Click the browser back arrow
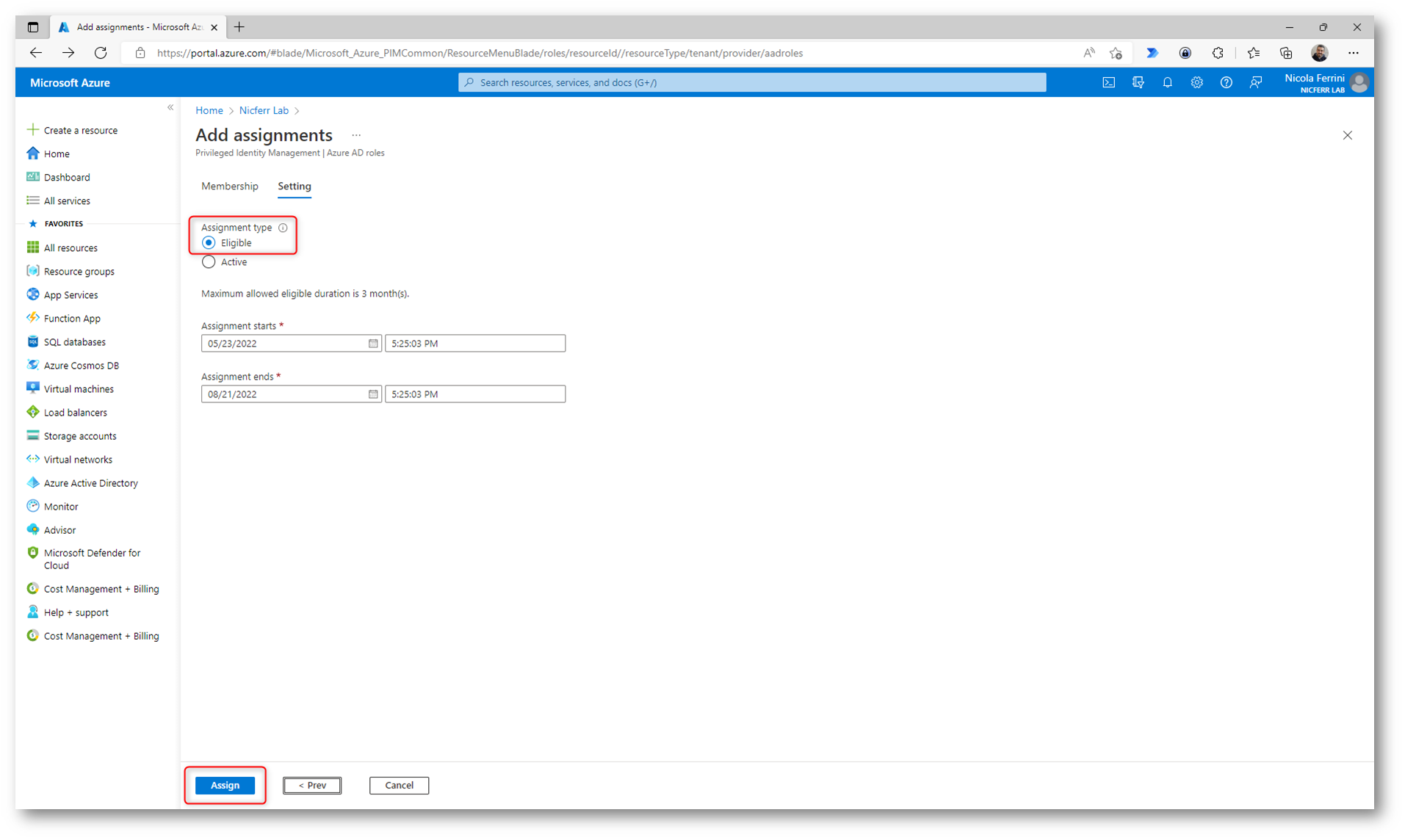The image size is (1405, 840). pos(35,53)
